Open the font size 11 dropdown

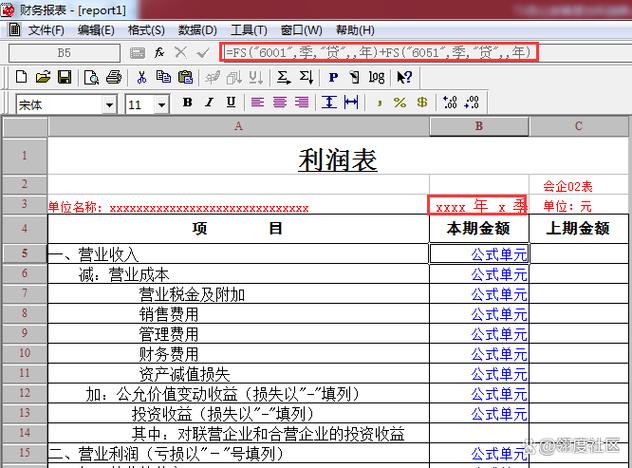click(x=162, y=105)
